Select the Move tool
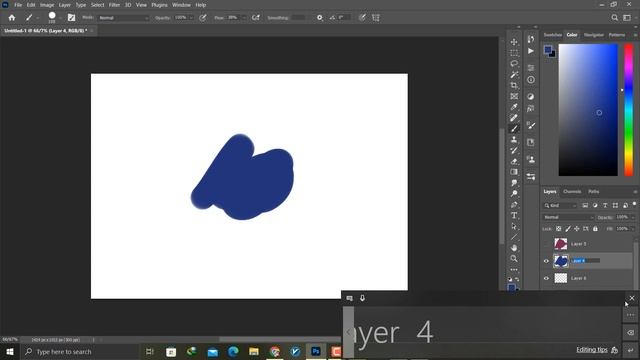Image resolution: width=640 pixels, height=360 pixels. coord(514,42)
